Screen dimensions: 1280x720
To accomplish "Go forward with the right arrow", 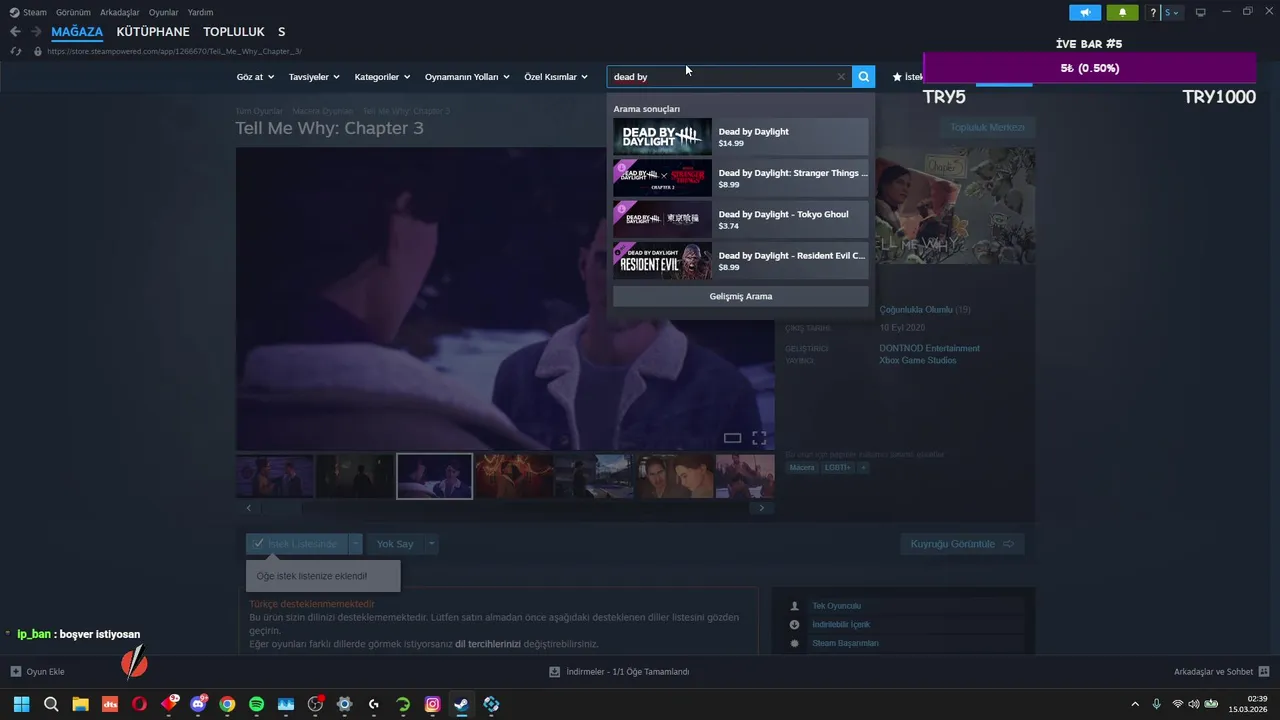I will (x=36, y=32).
